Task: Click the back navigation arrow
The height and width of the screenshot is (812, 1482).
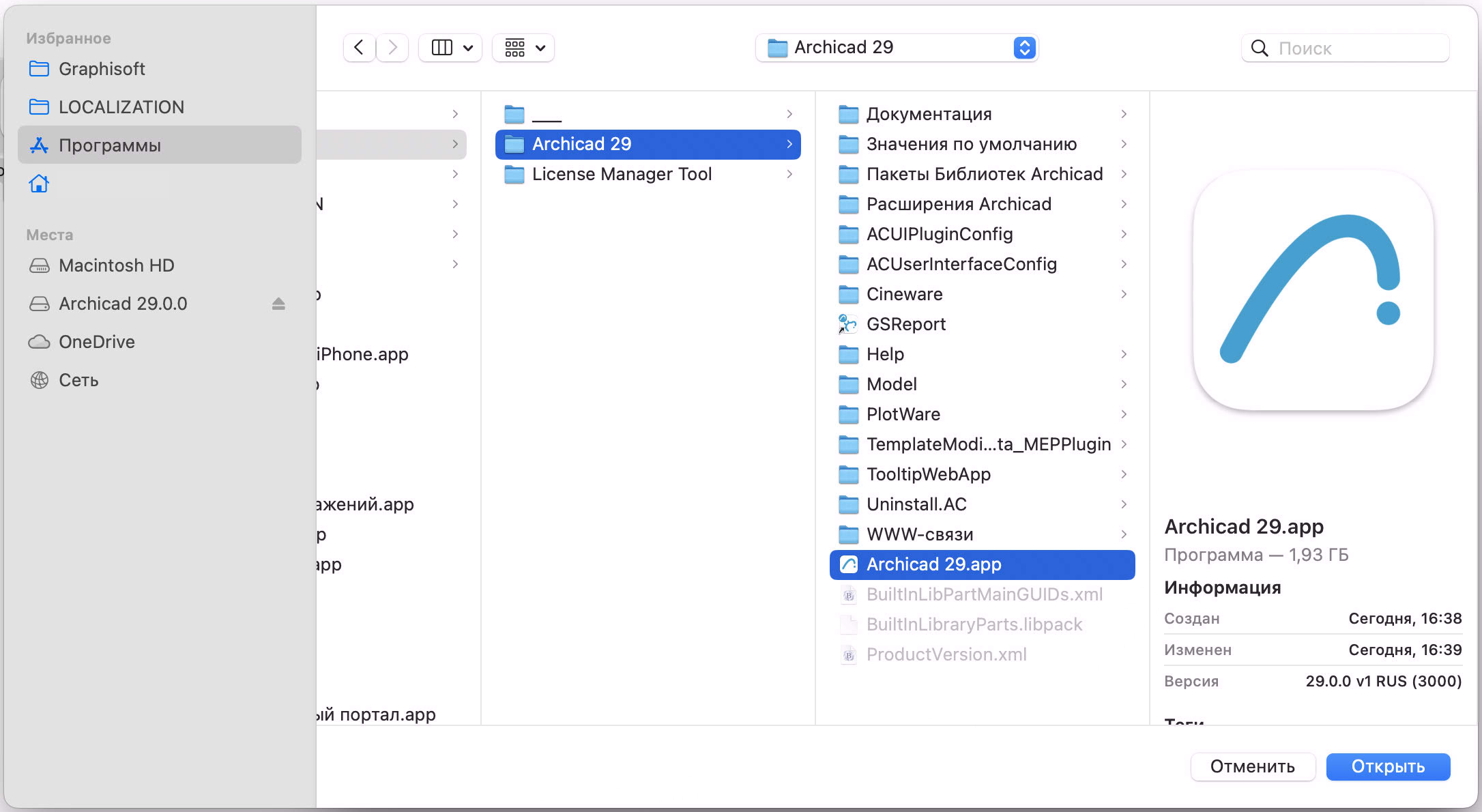Action: [x=359, y=48]
